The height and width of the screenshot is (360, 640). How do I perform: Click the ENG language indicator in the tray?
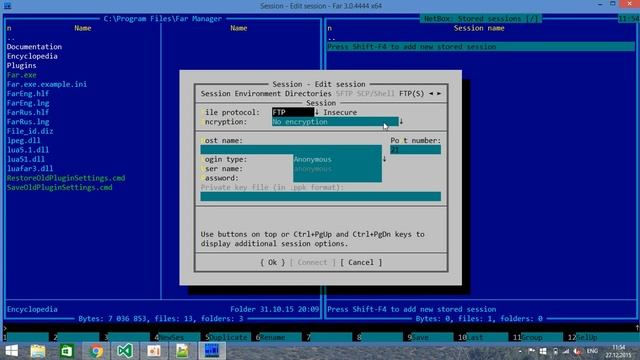click(x=592, y=351)
